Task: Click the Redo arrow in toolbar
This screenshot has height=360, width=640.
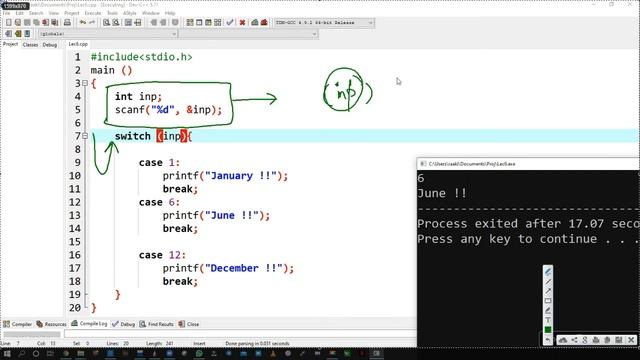Action: point(92,22)
